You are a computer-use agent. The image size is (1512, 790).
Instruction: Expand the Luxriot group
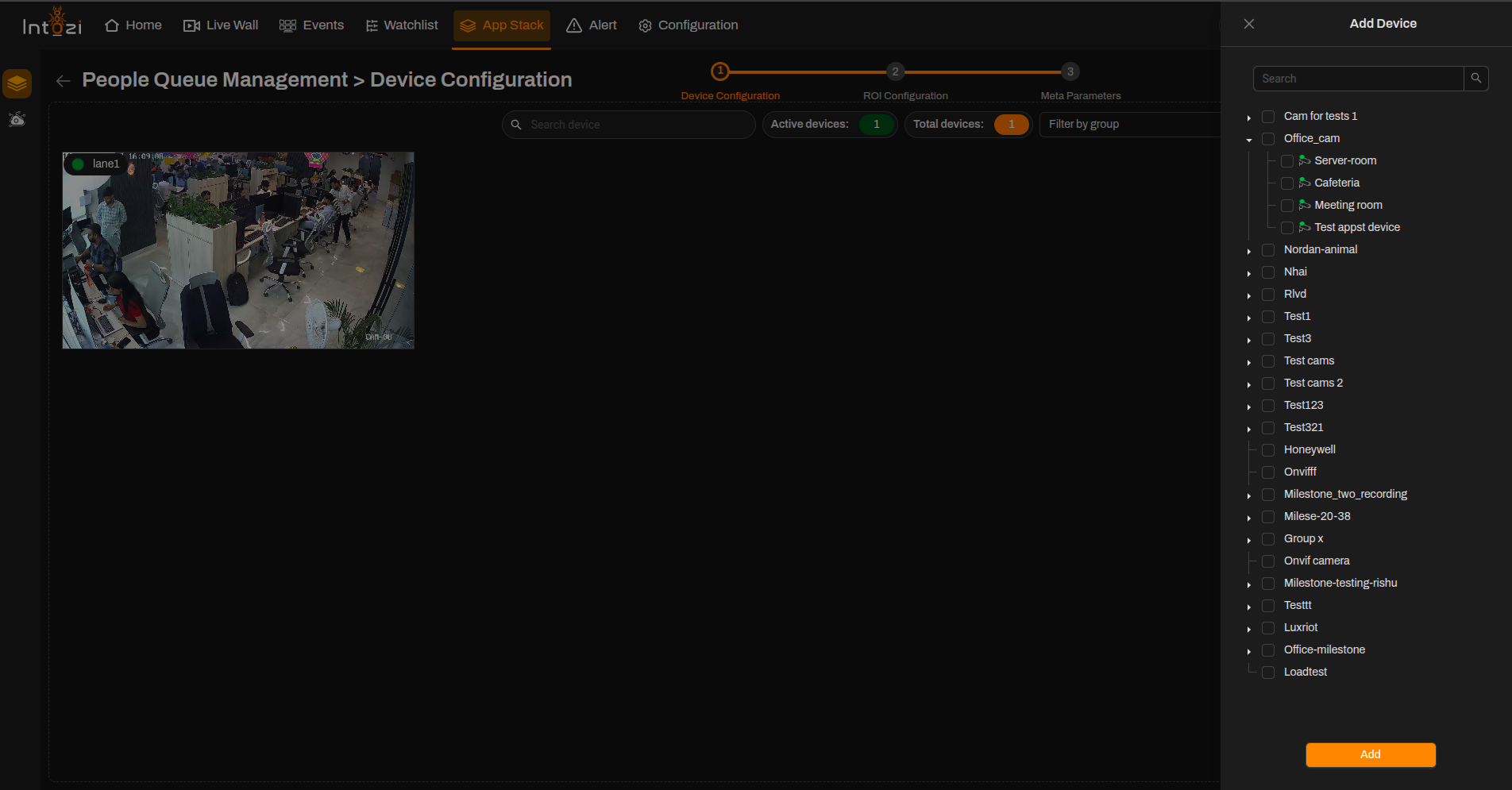click(x=1249, y=629)
